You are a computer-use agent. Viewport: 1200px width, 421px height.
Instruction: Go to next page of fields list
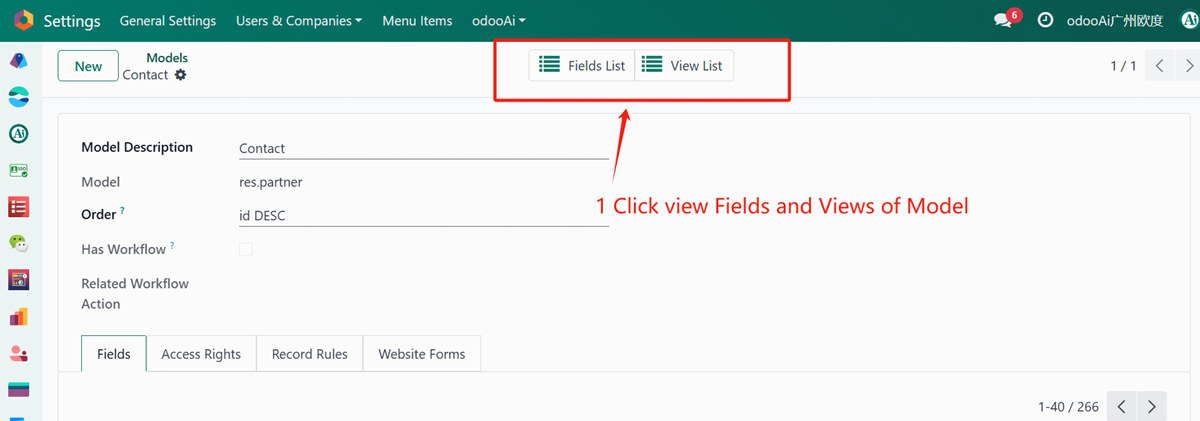(x=1152, y=407)
